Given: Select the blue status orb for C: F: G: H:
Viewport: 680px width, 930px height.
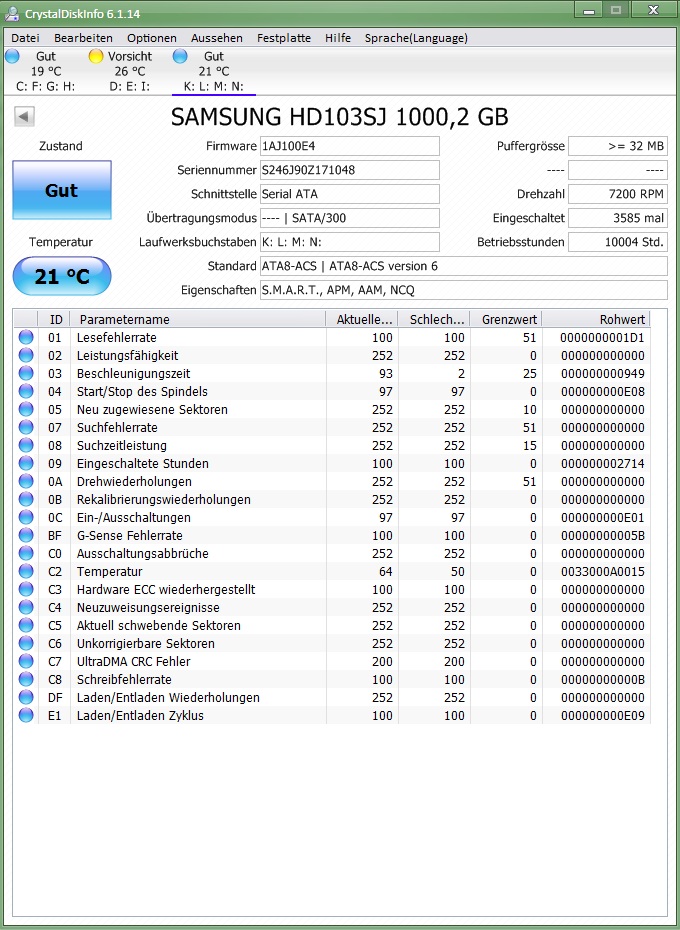Looking at the screenshot, I should (x=12, y=56).
